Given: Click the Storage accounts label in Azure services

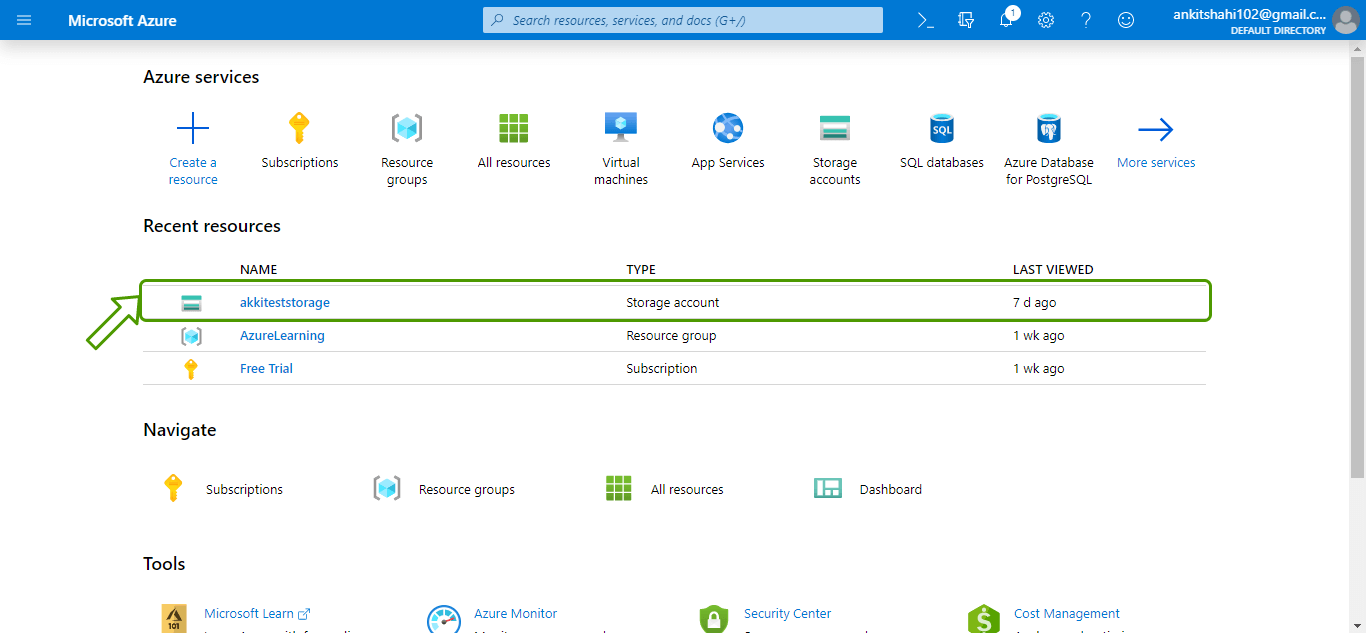Looking at the screenshot, I should tap(835, 171).
